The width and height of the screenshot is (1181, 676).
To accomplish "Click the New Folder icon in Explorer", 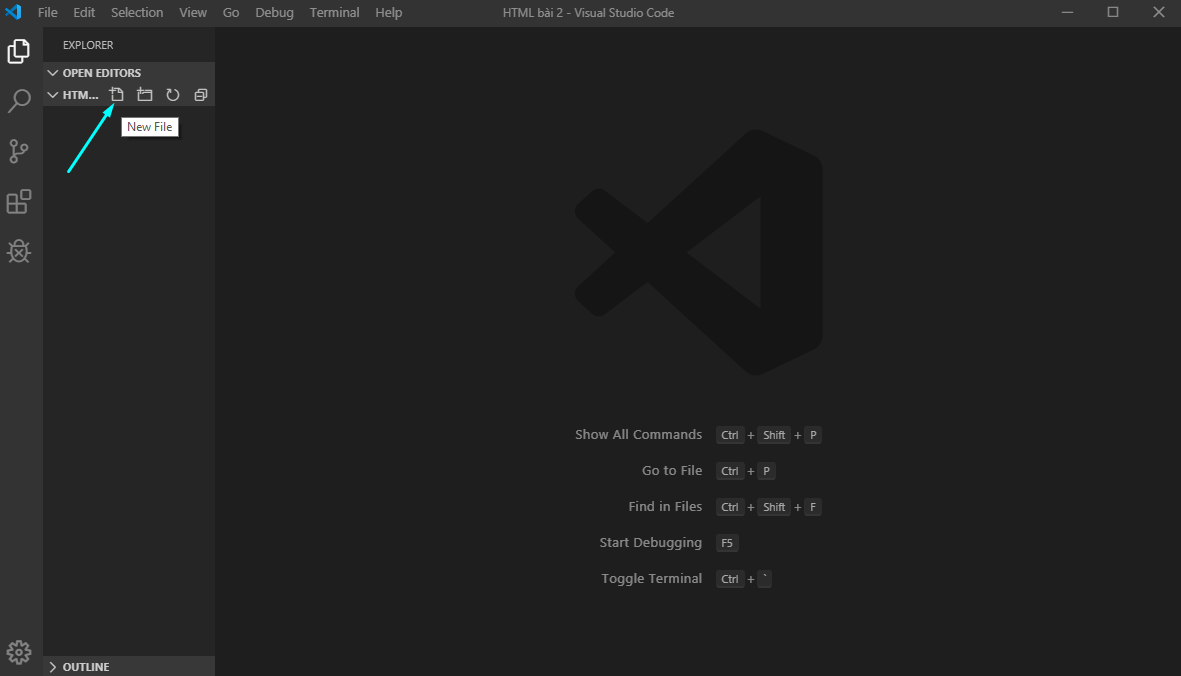I will [x=145, y=95].
